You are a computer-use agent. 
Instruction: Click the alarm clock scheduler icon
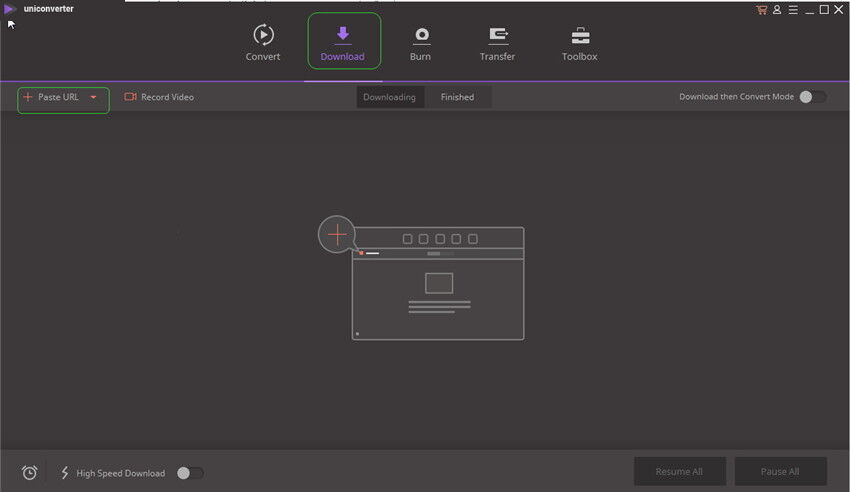click(x=30, y=473)
